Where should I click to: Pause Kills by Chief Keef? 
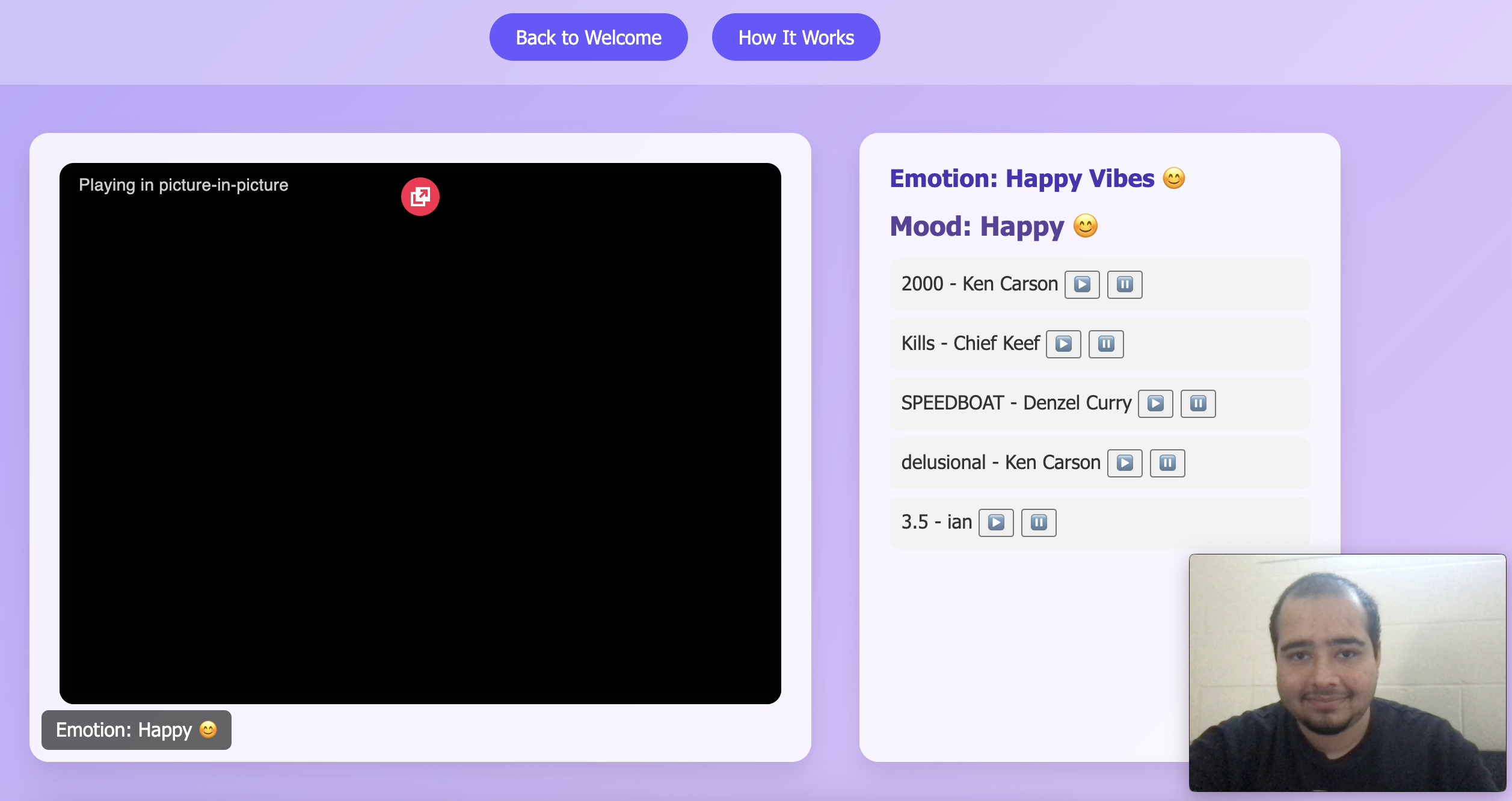click(x=1105, y=344)
